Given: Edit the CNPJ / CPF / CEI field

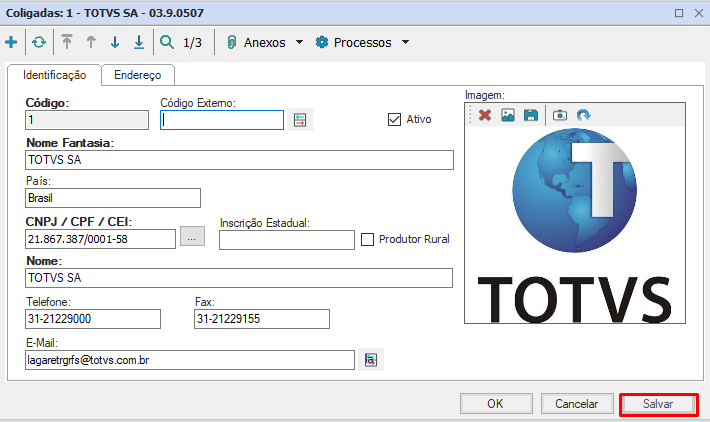Looking at the screenshot, I should 100,239.
